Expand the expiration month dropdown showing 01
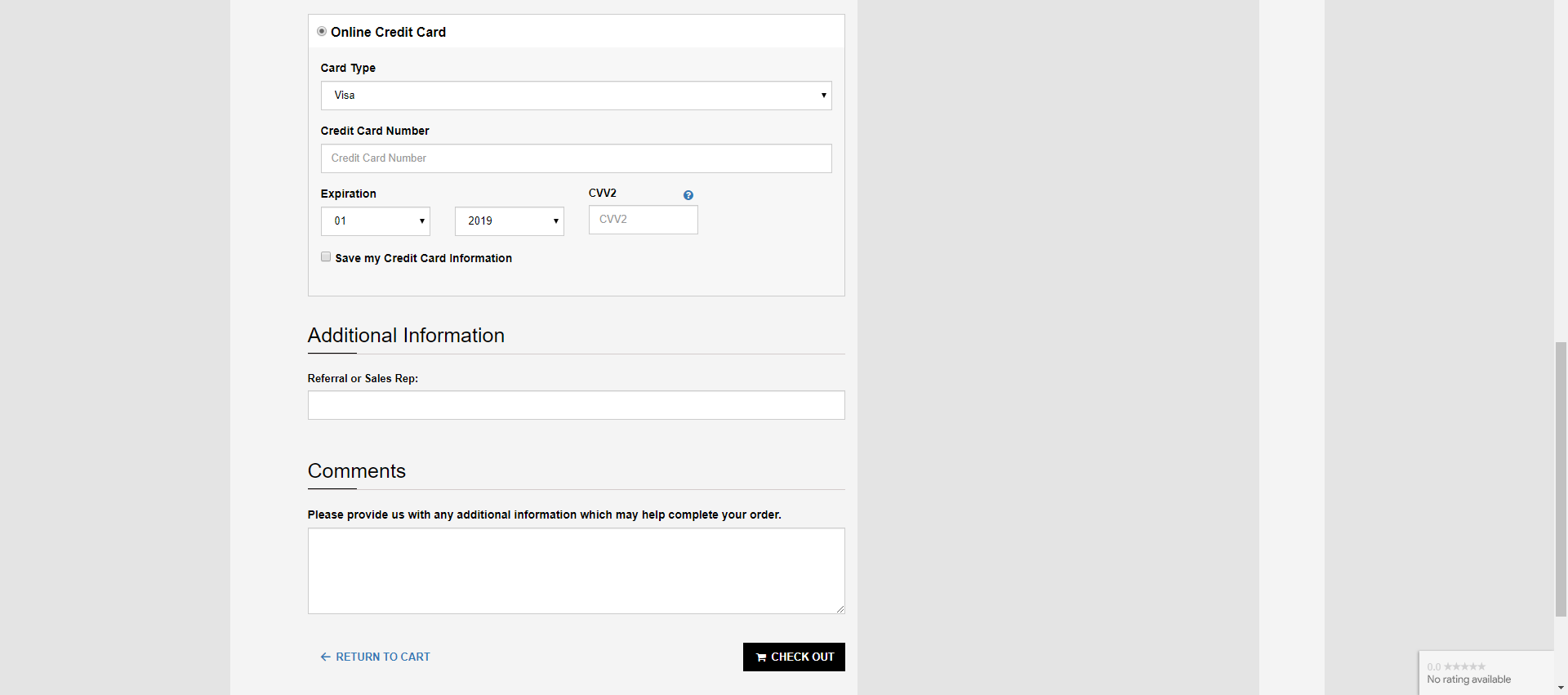 375,221
